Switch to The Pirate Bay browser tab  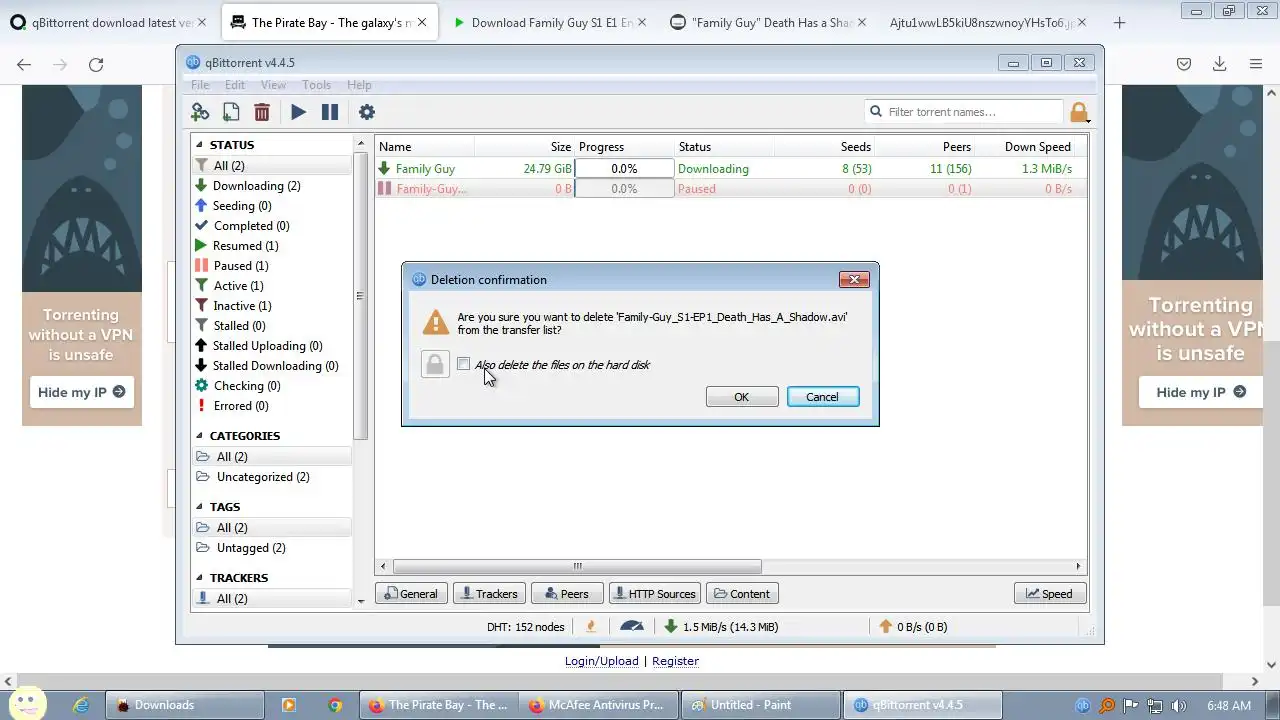tap(329, 22)
